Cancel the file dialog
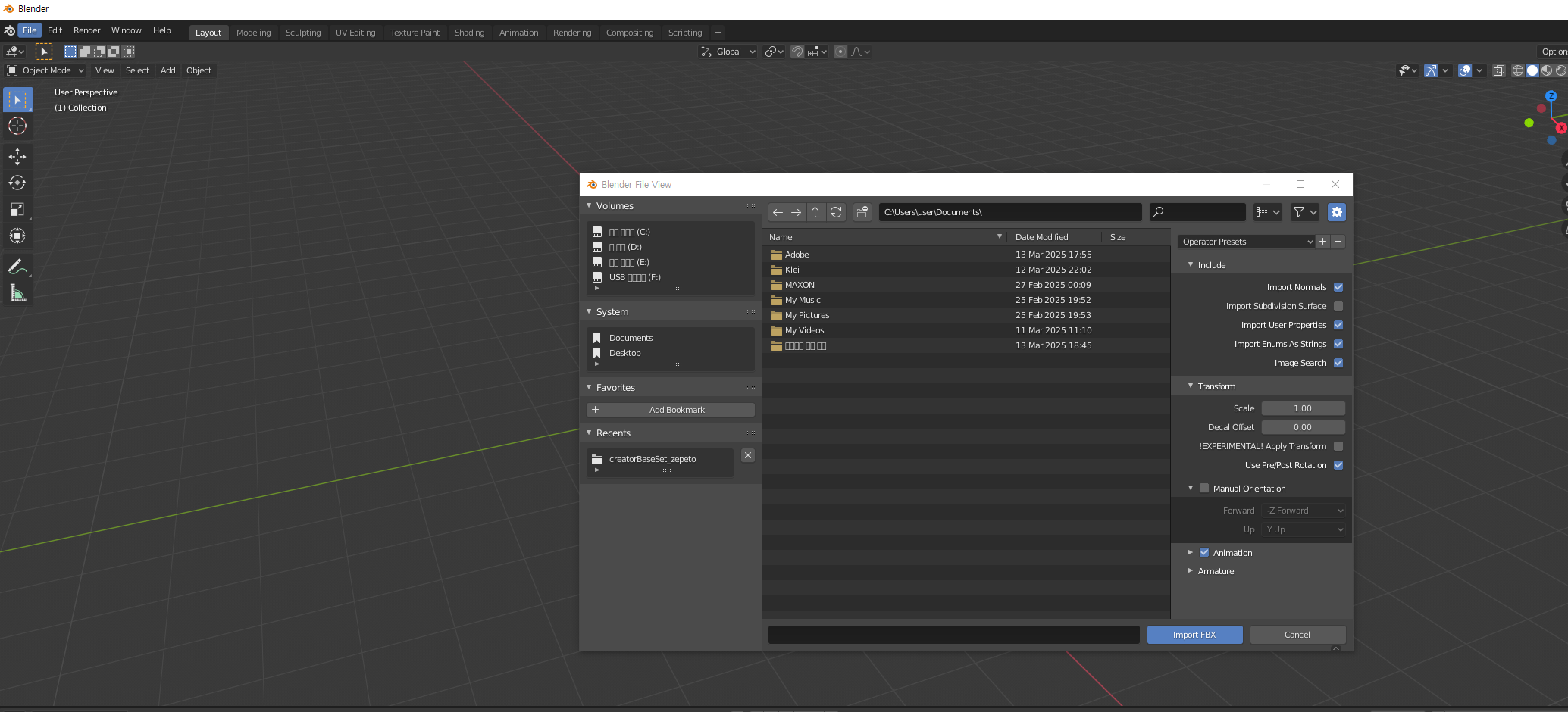The height and width of the screenshot is (712, 1568). point(1297,635)
